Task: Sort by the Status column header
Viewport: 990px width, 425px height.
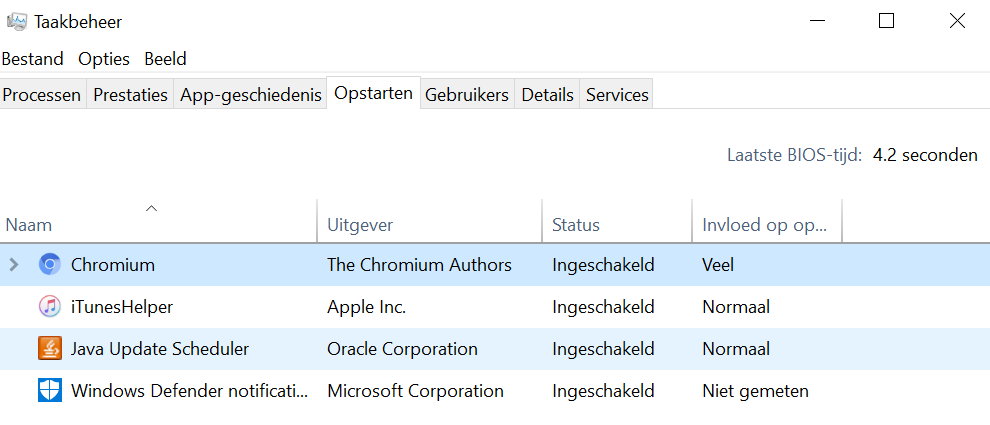Action: [617, 220]
